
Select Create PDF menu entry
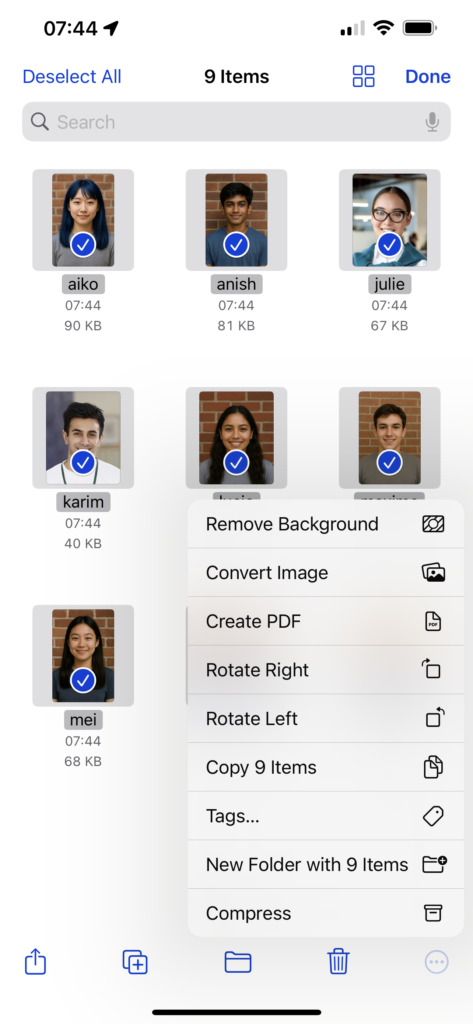tap(325, 621)
